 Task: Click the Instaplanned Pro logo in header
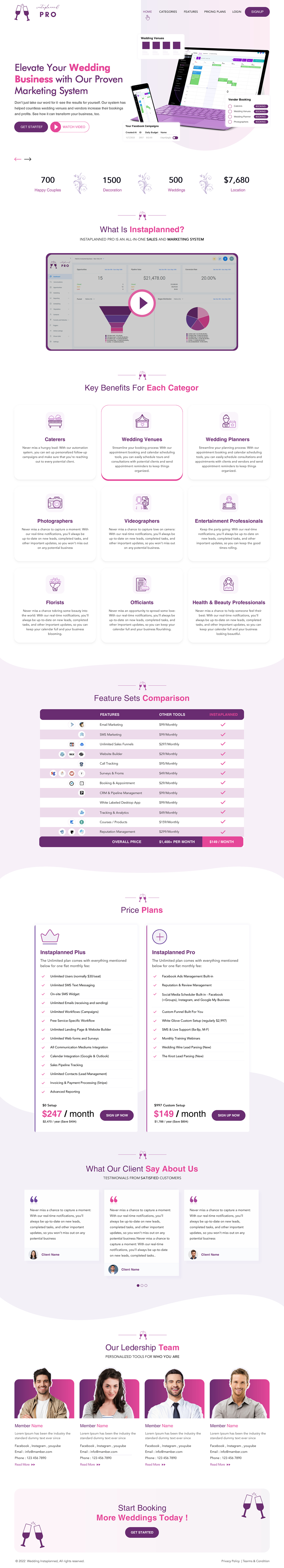pyautogui.click(x=35, y=12)
